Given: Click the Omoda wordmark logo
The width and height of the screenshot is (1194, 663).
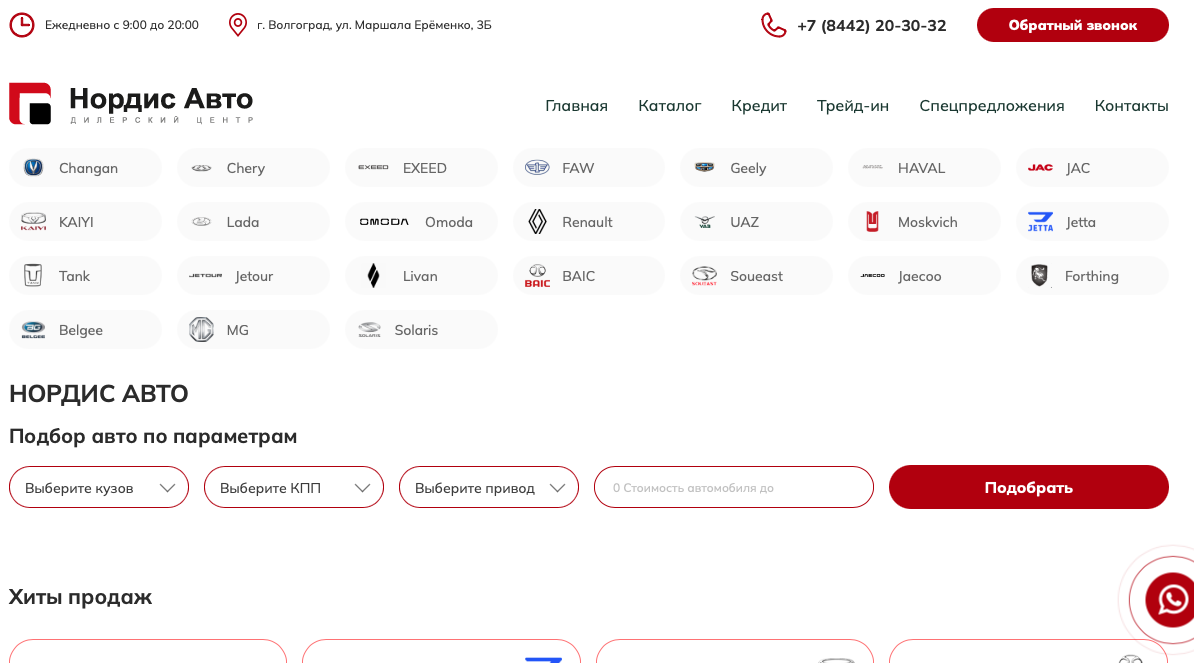Looking at the screenshot, I should click(x=384, y=222).
